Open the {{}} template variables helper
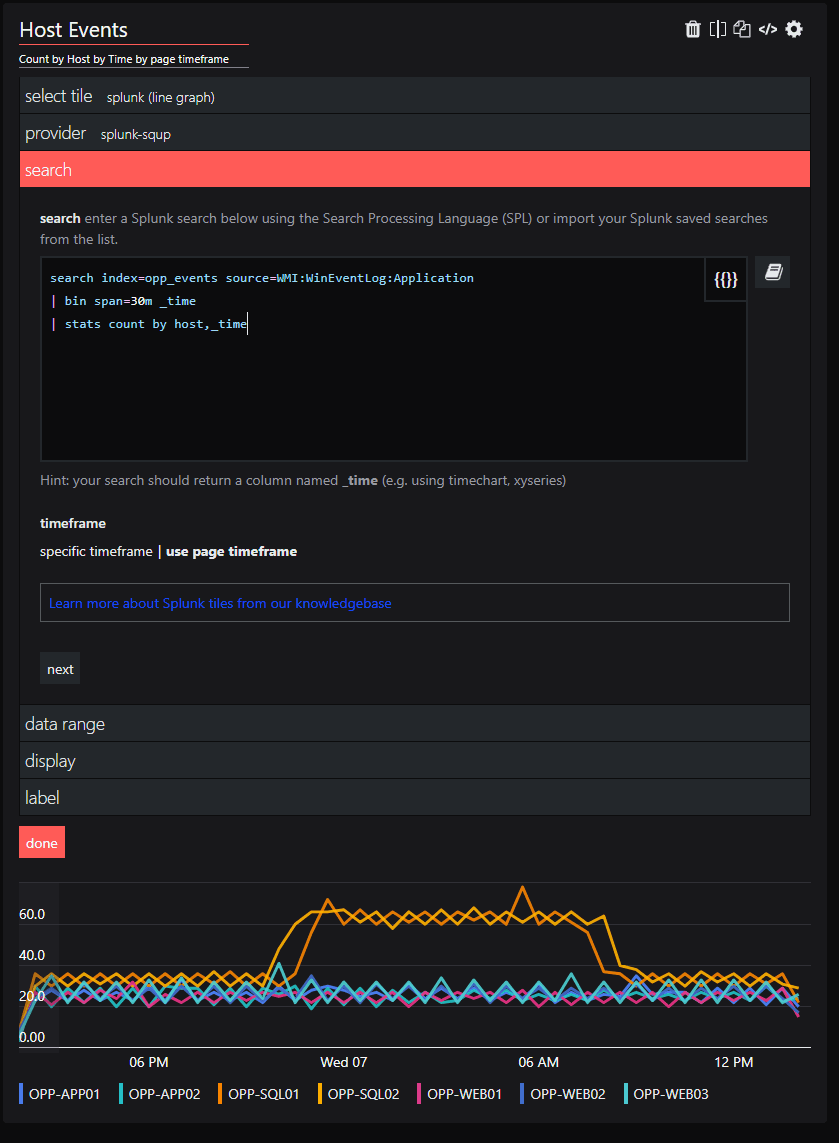Screen dimensions: 839x1143 click(726, 279)
